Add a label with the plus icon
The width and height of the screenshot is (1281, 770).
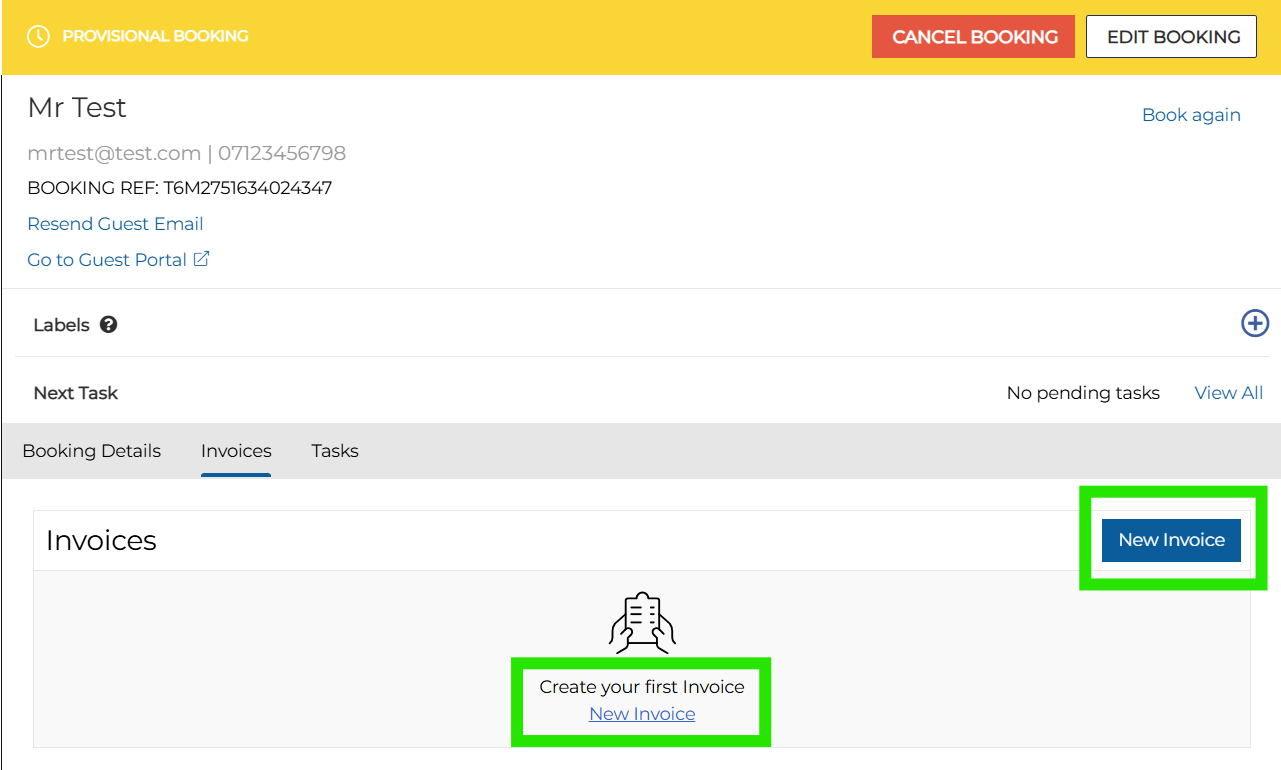pos(1254,323)
